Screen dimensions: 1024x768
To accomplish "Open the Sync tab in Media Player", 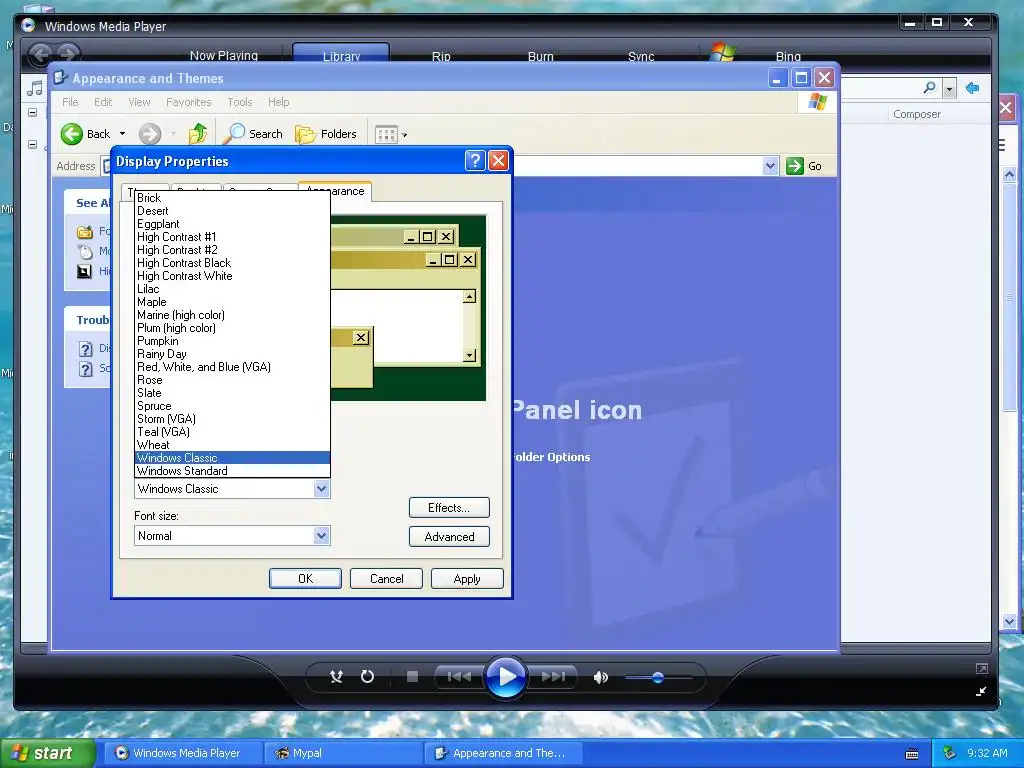I will click(641, 56).
